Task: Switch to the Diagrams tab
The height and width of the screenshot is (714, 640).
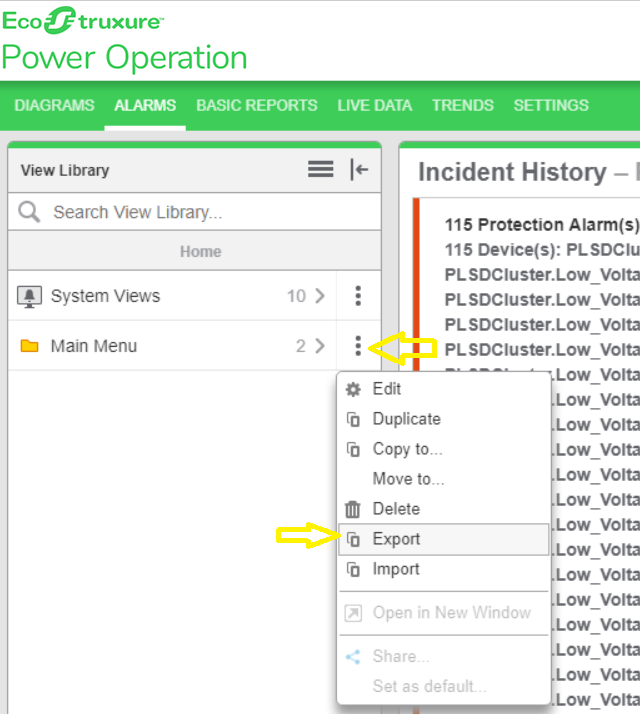Action: (54, 105)
